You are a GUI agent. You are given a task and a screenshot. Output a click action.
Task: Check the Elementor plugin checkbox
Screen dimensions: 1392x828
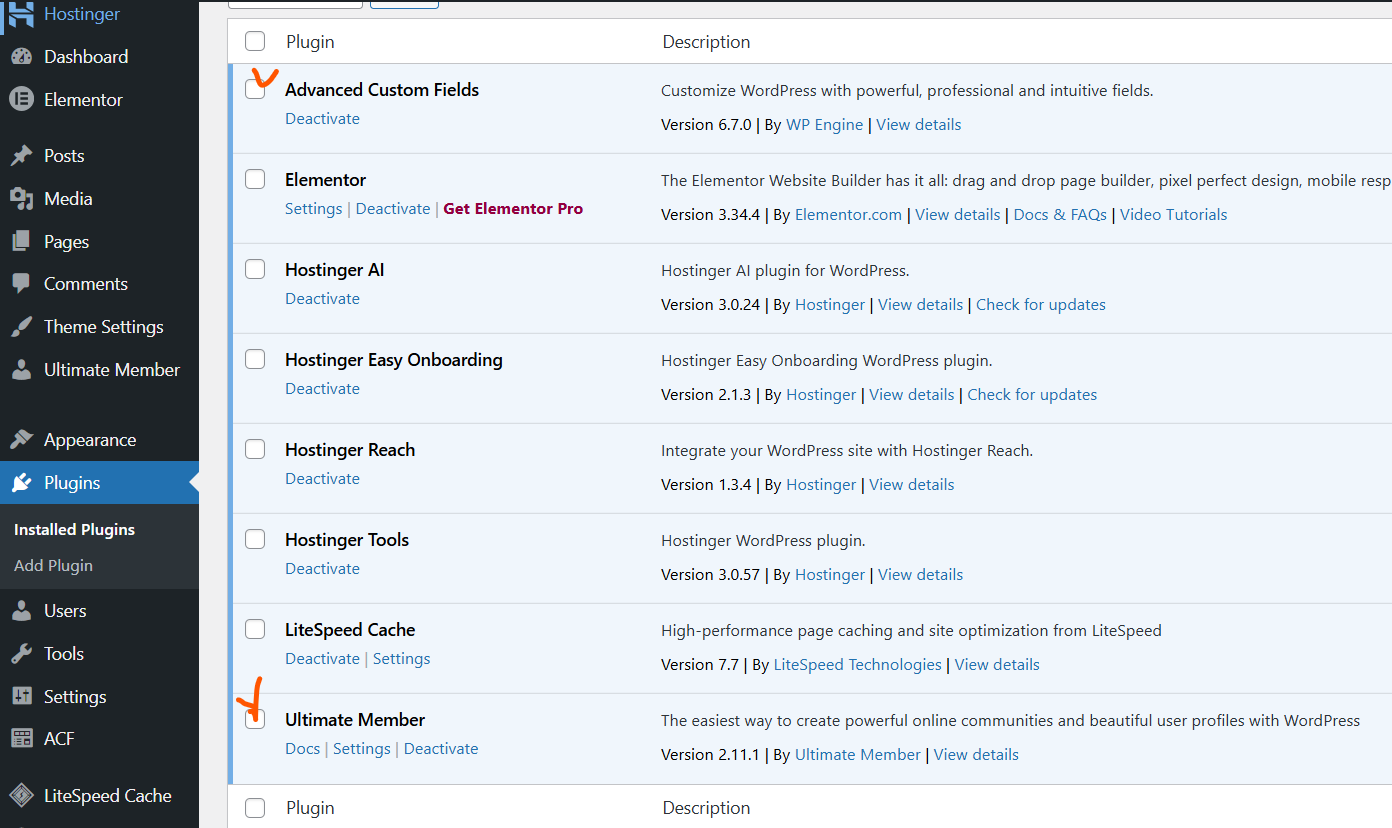point(255,179)
